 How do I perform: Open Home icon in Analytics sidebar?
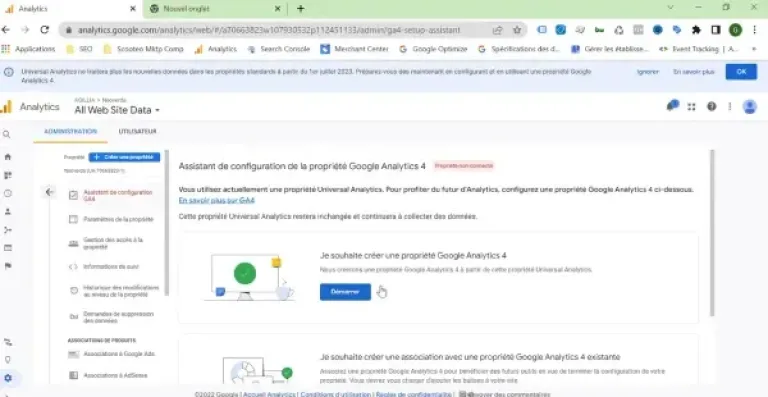pyautogui.click(x=7, y=157)
